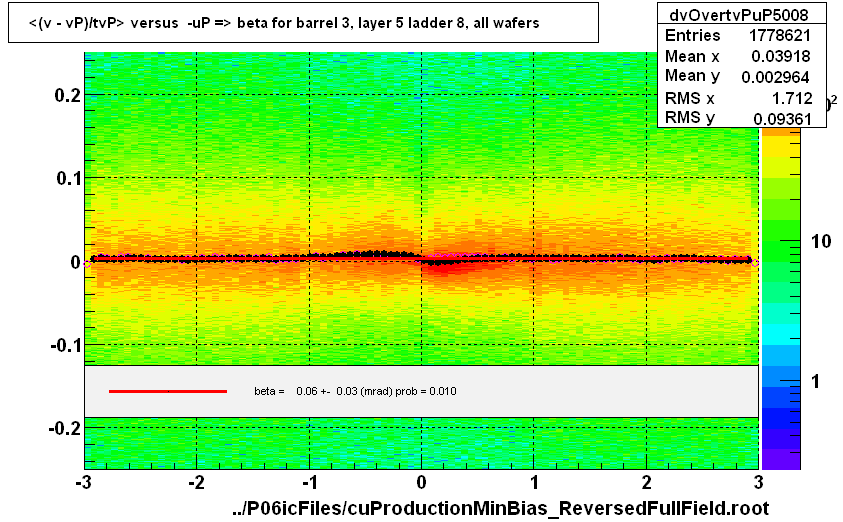Click the color scale label 10

pos(820,241)
